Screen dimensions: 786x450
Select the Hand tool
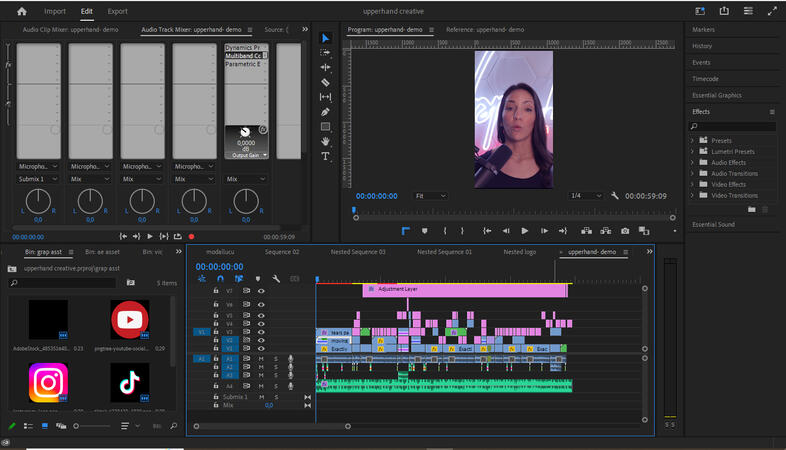(x=325, y=142)
